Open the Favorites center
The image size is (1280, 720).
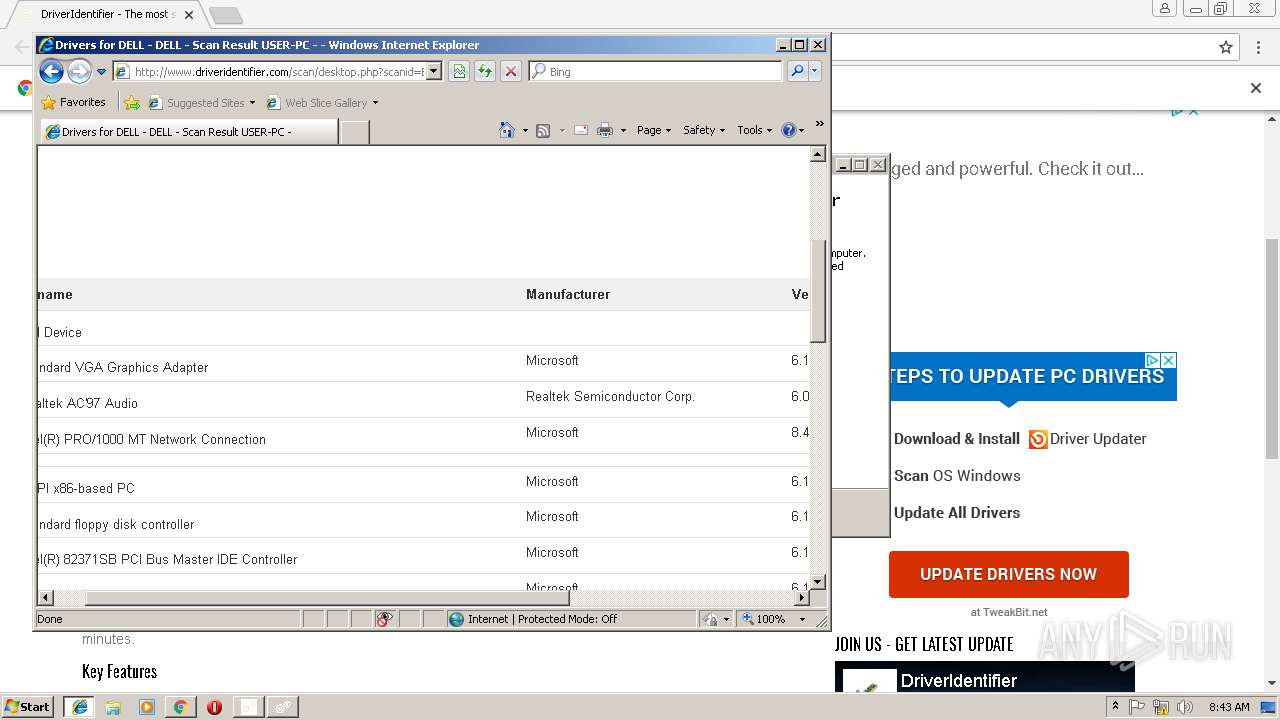click(x=73, y=102)
